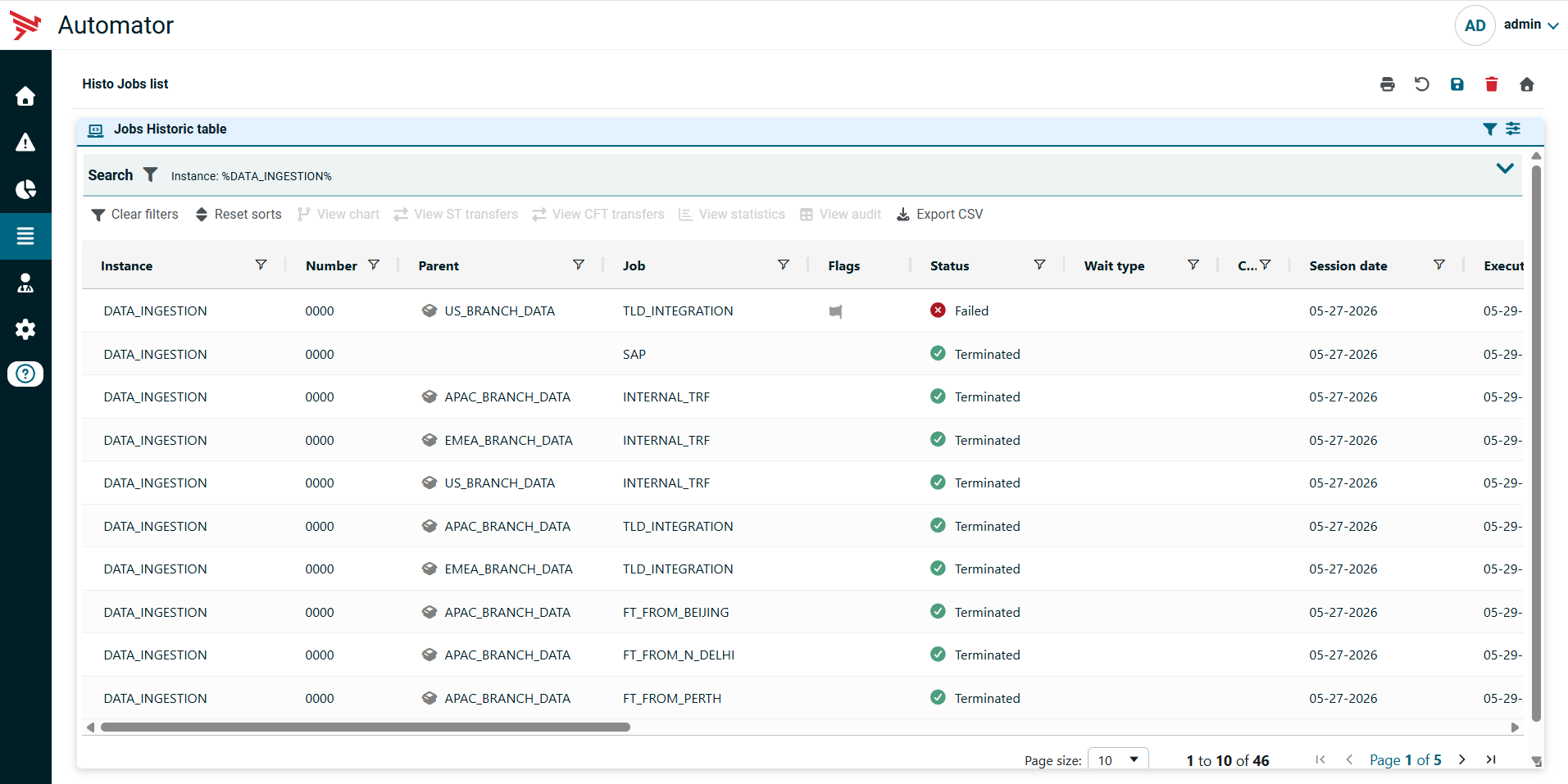The image size is (1568, 784).
Task: Click View chart
Action: (x=339, y=215)
